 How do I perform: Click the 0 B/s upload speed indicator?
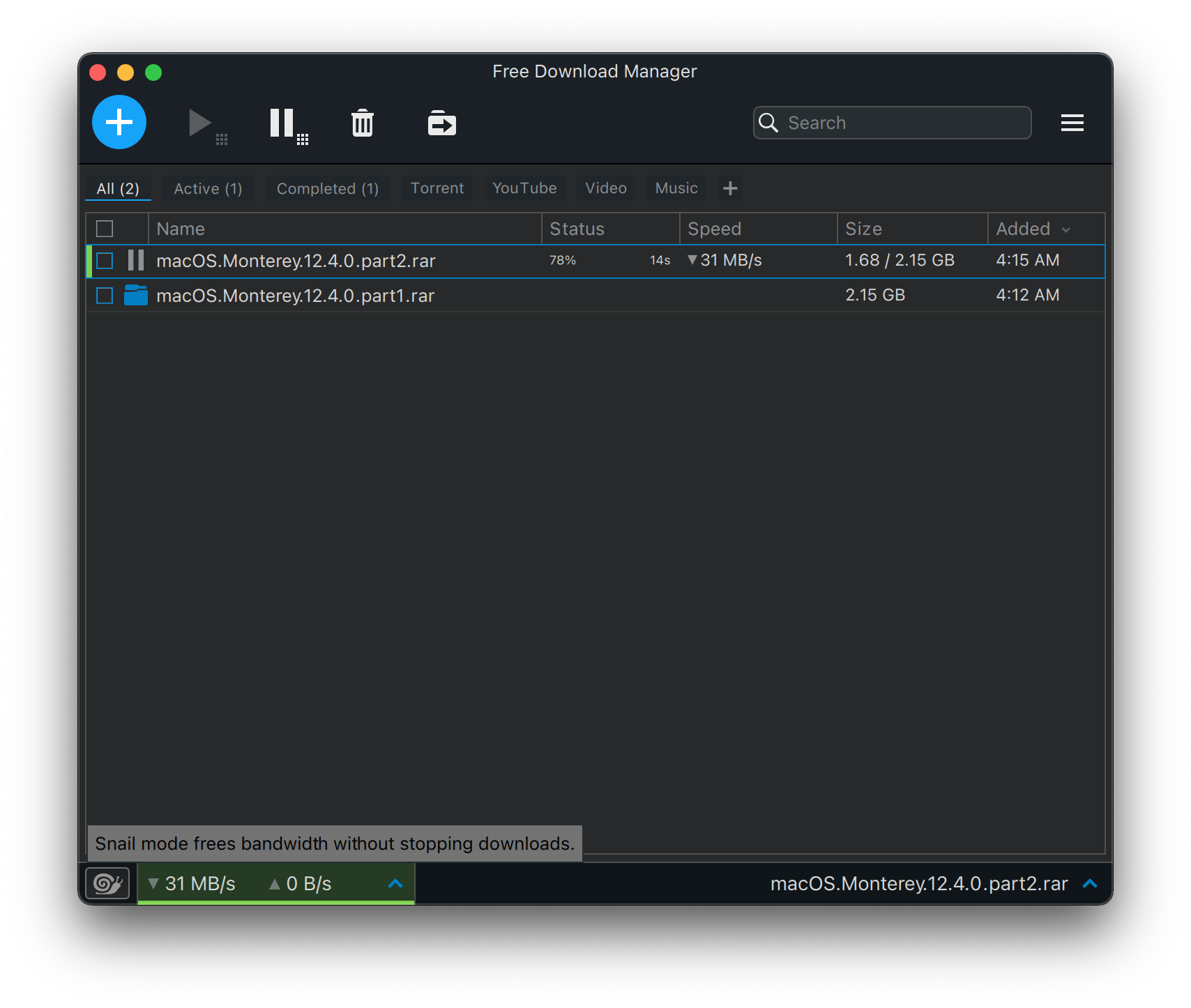tap(300, 883)
